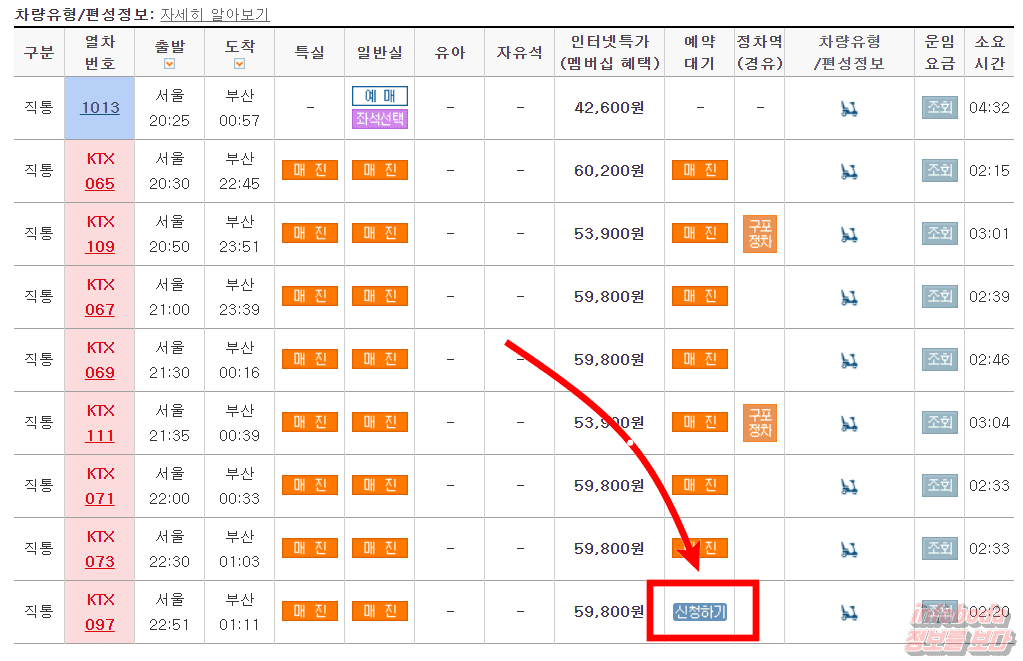The height and width of the screenshot is (661, 1023).
Task: Select the 42,600원 fare cell
Action: pos(609,108)
